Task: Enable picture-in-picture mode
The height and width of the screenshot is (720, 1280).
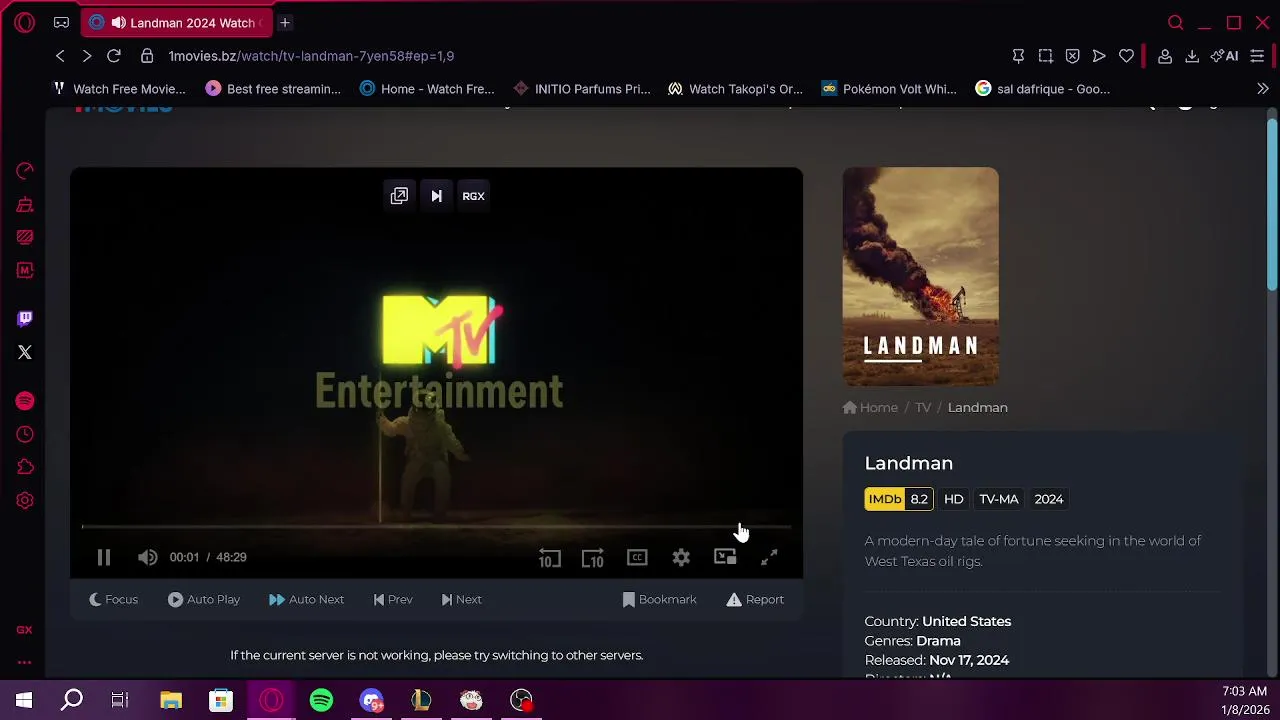Action: pos(725,558)
